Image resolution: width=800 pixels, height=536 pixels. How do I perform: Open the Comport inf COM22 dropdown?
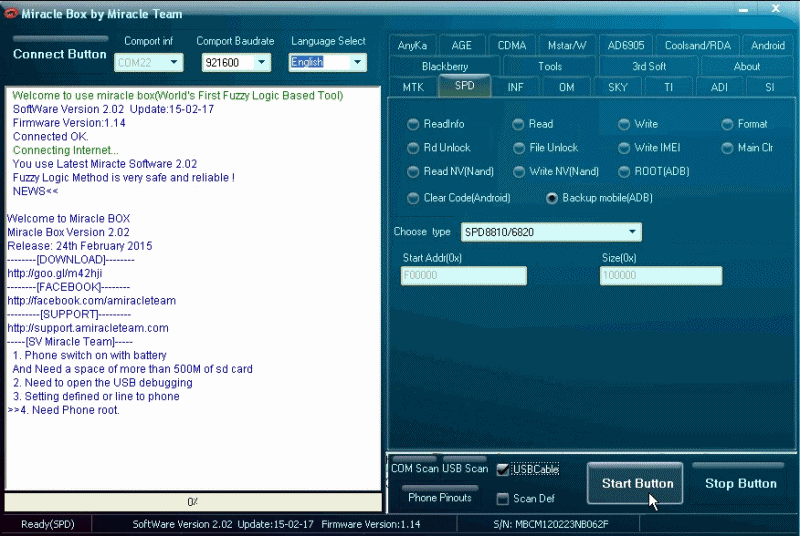(173, 62)
